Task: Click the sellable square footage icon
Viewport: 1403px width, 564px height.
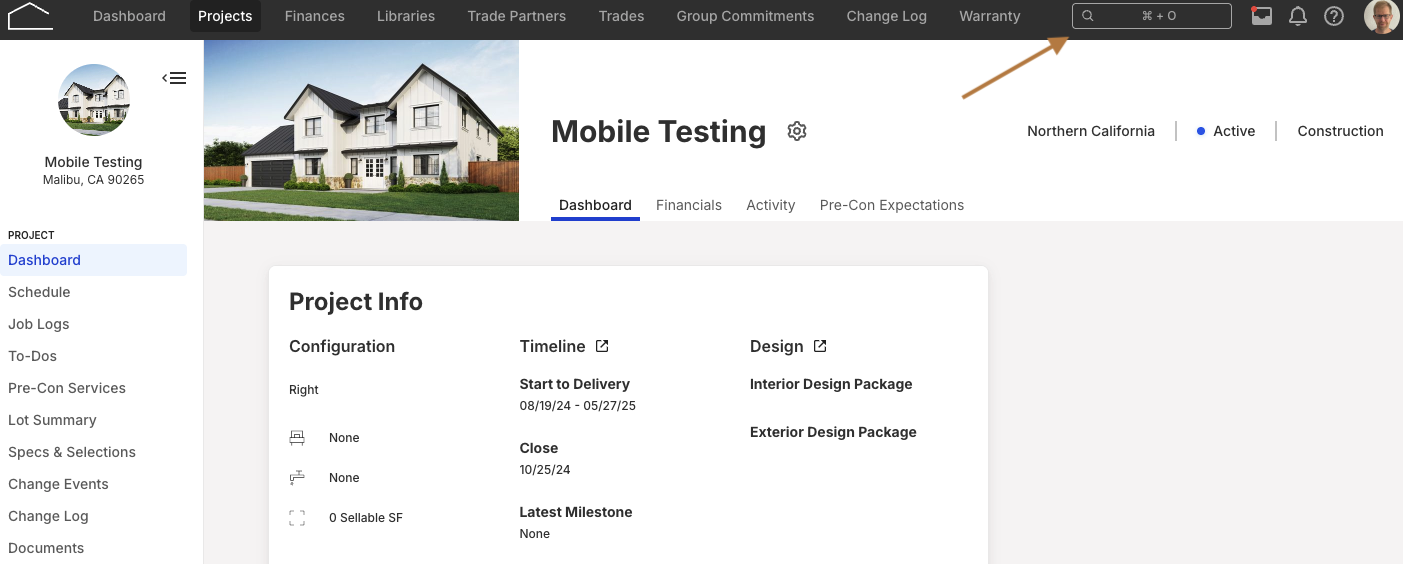Action: 297,518
